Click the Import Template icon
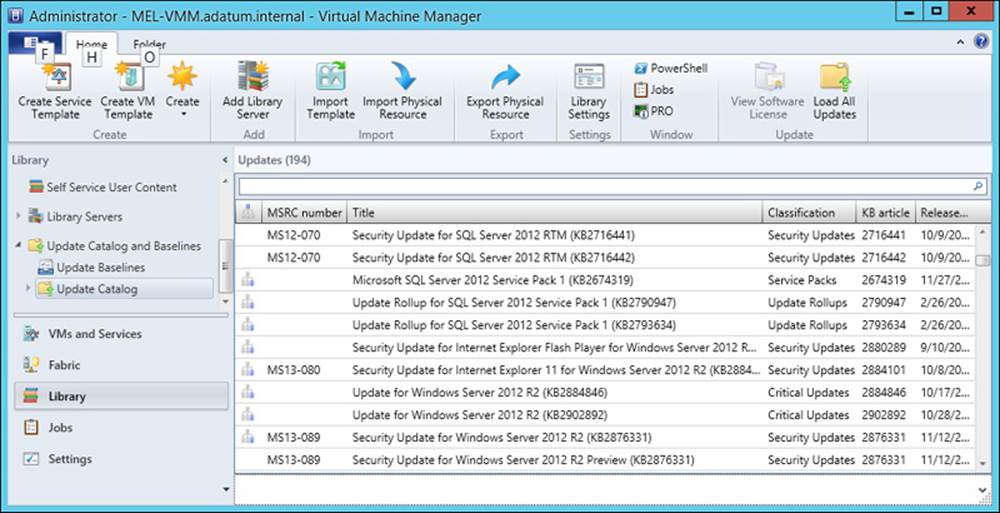Screen dimensions: 1000x513 point(330,76)
